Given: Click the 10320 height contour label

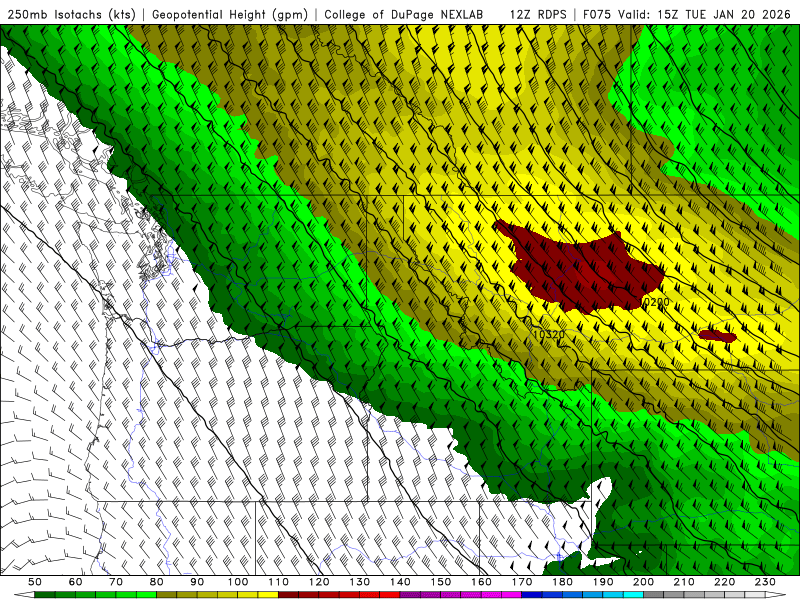Looking at the screenshot, I should pos(548,334).
